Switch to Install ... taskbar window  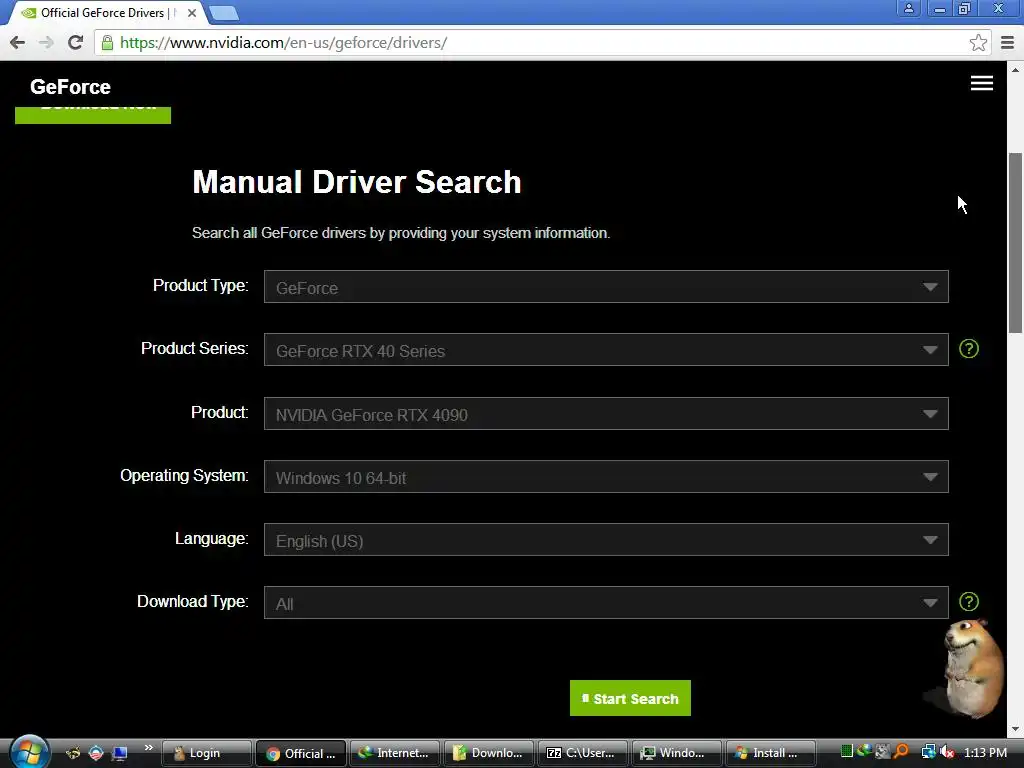tap(771, 753)
